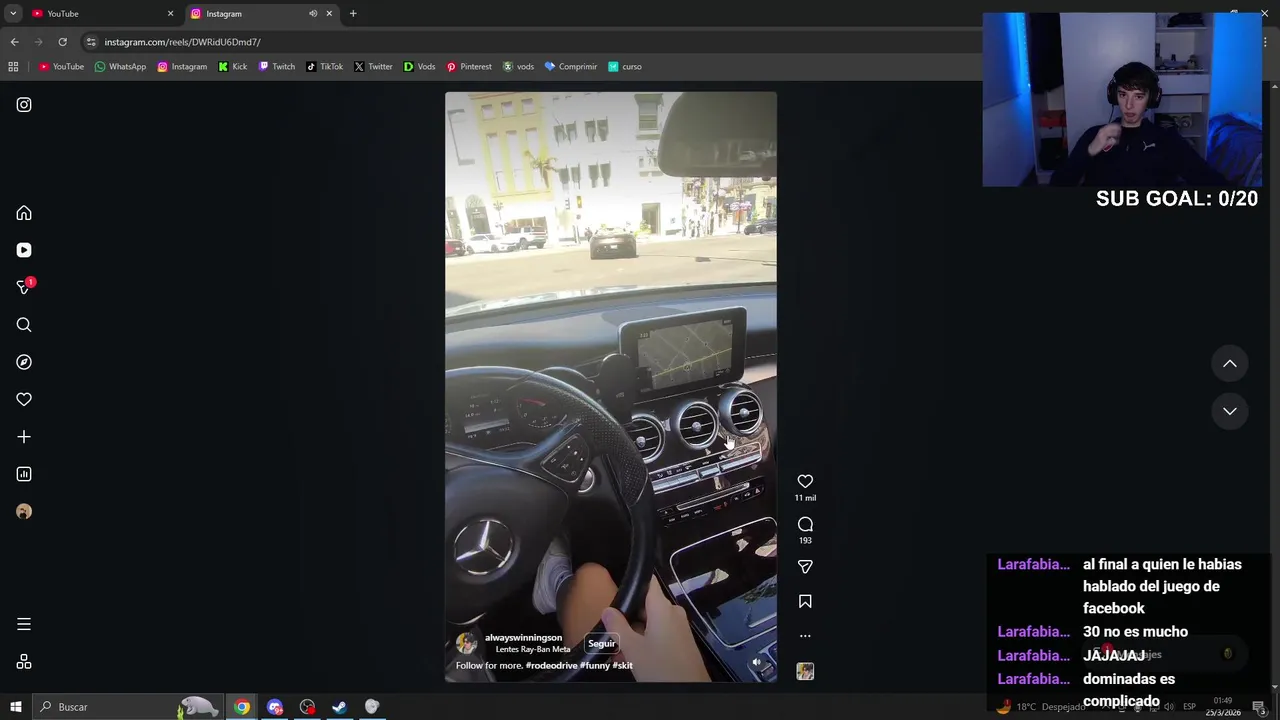The width and height of the screenshot is (1280, 720).
Task: Like the reel with the heart icon
Action: point(805,481)
